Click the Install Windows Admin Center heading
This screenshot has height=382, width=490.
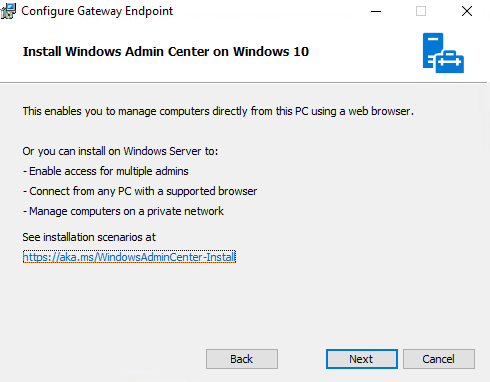166,52
